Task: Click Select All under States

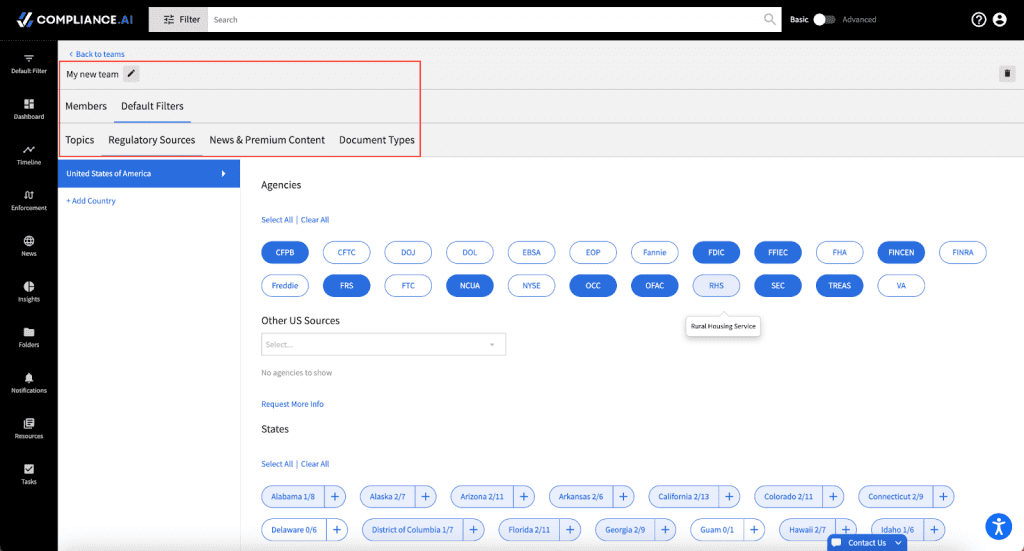Action: point(277,464)
